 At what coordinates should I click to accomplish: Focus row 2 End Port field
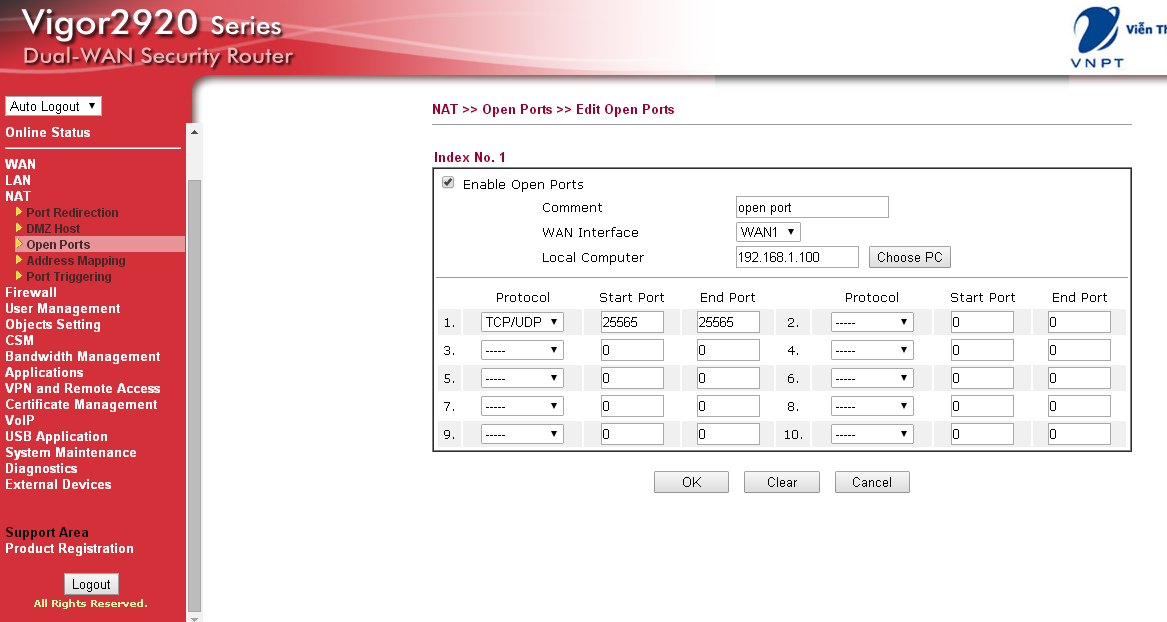pyautogui.click(x=1079, y=322)
